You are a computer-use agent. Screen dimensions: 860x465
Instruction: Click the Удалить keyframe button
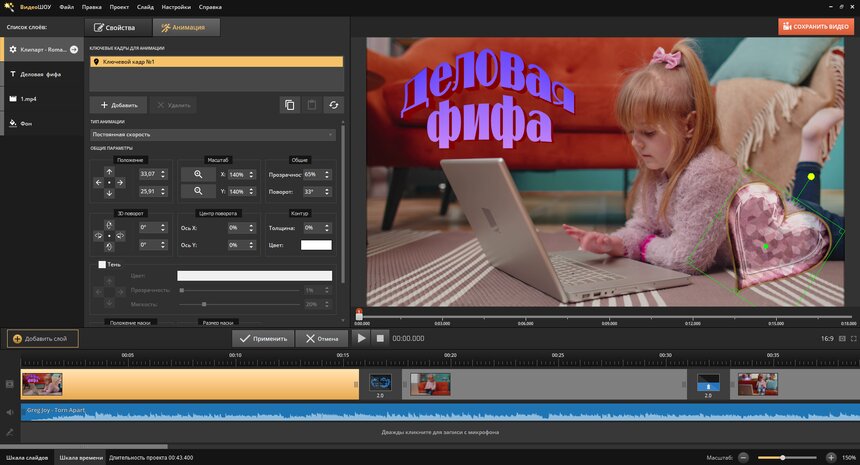click(173, 105)
